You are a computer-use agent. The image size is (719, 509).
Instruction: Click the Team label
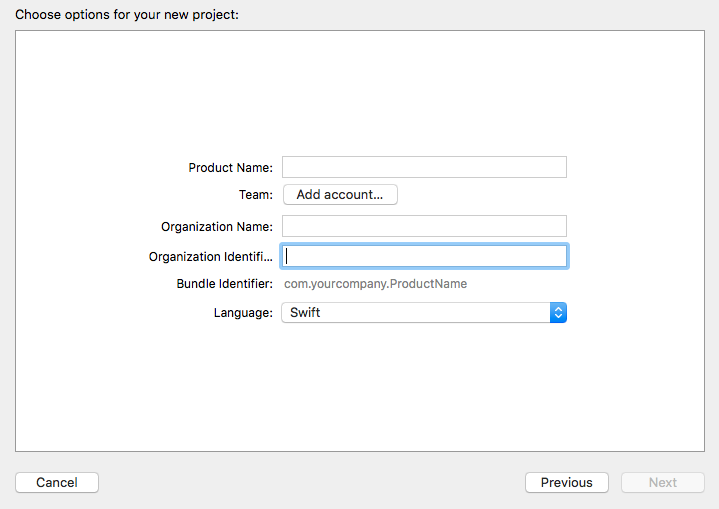pyautogui.click(x=256, y=195)
